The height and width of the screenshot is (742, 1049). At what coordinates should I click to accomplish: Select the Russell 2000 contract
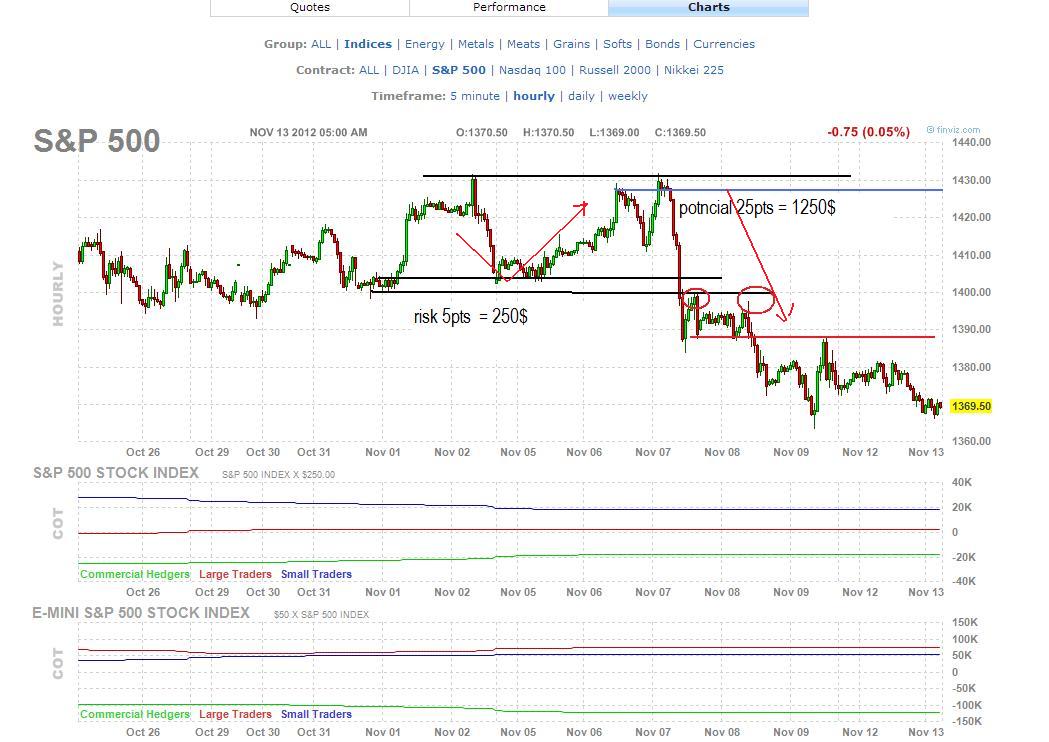click(x=615, y=70)
